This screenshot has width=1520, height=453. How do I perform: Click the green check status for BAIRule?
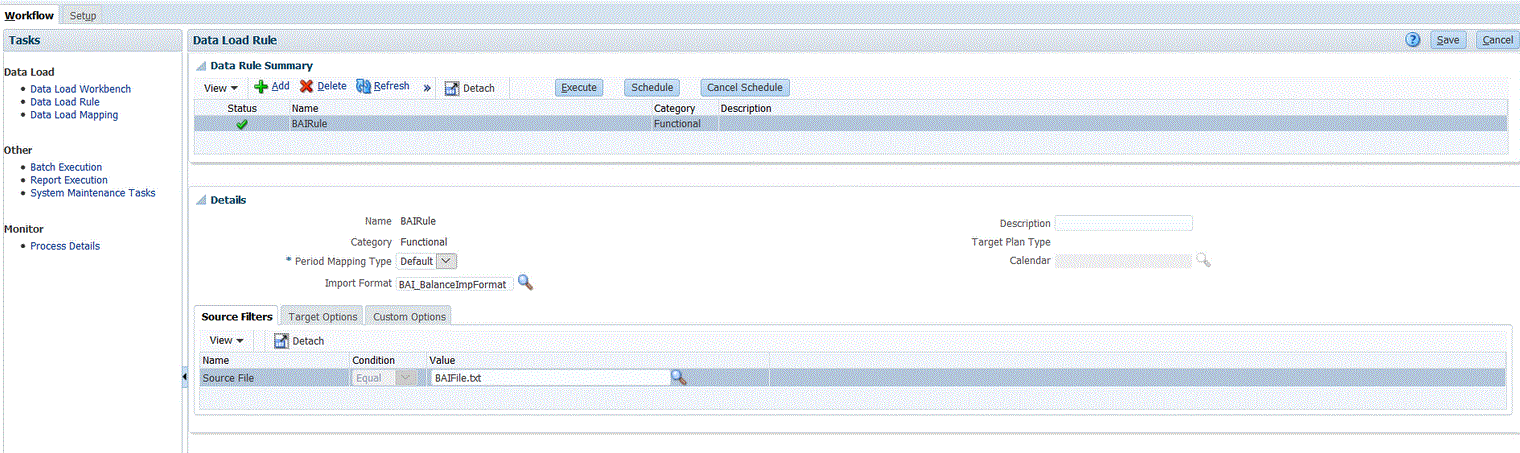(242, 124)
